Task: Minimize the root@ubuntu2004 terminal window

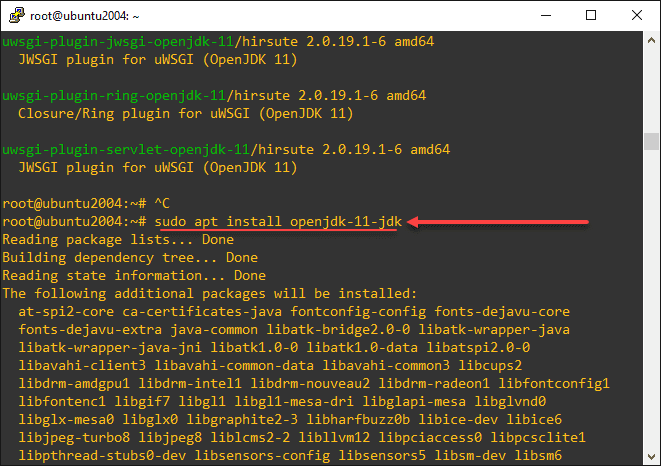Action: [546, 16]
